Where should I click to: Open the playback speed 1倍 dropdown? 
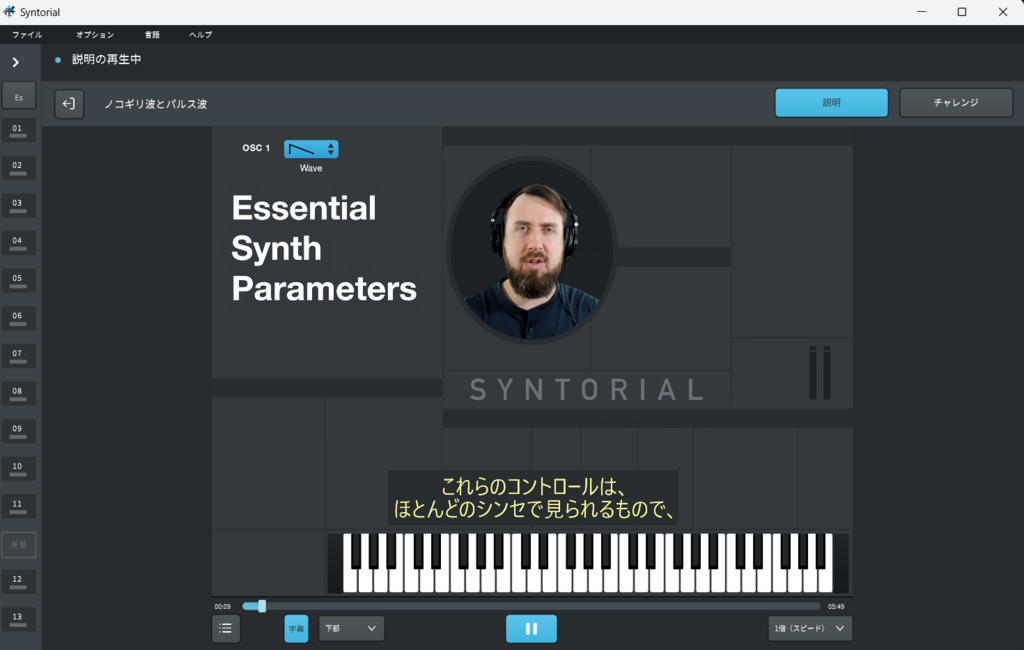[810, 628]
